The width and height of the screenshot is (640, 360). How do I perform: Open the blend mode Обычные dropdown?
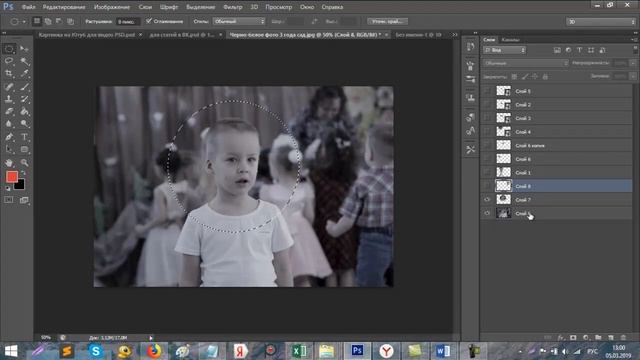526,63
